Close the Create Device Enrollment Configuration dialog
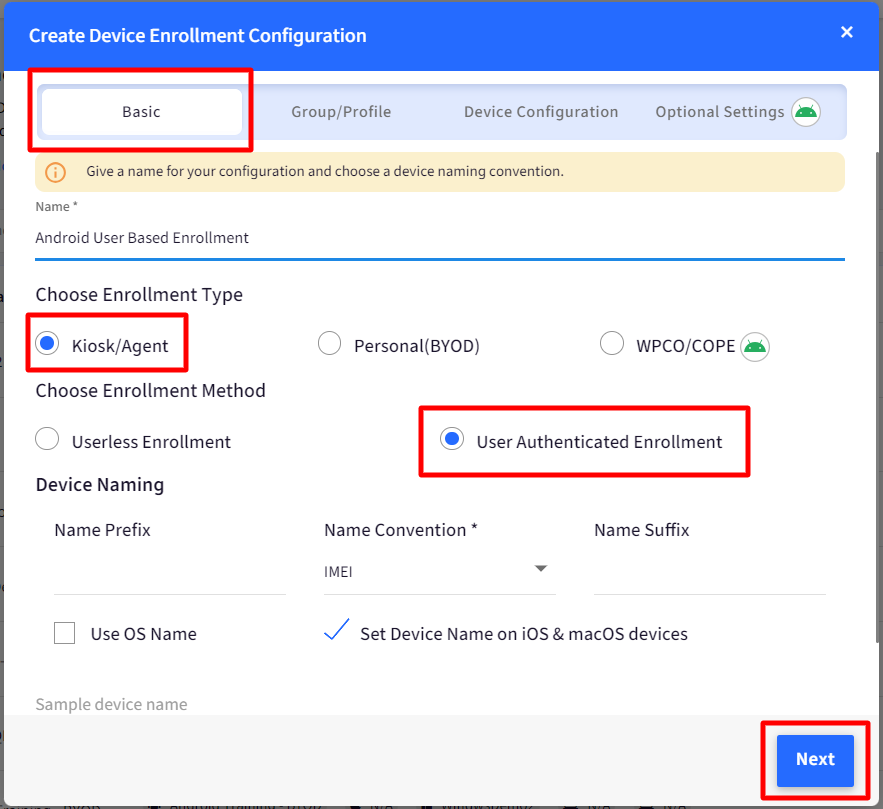The width and height of the screenshot is (883, 809). 846,32
